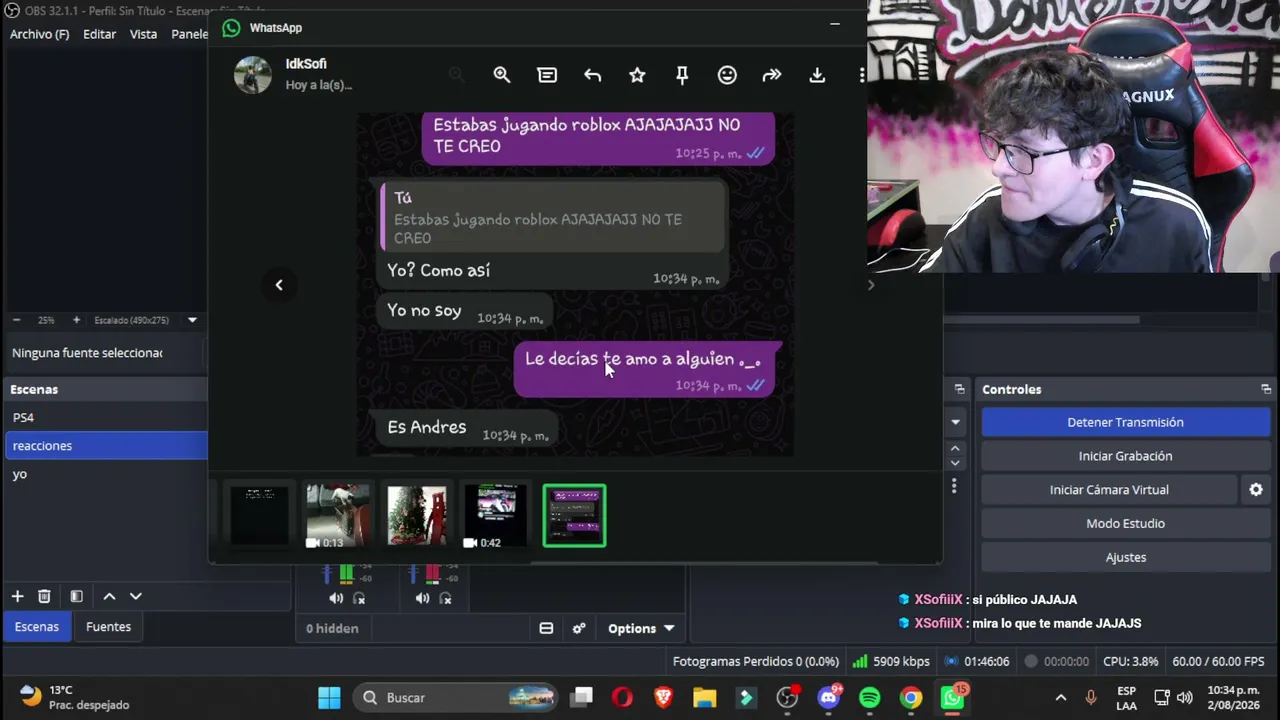Reply to the viewed WhatsApp image

pyautogui.click(x=592, y=75)
